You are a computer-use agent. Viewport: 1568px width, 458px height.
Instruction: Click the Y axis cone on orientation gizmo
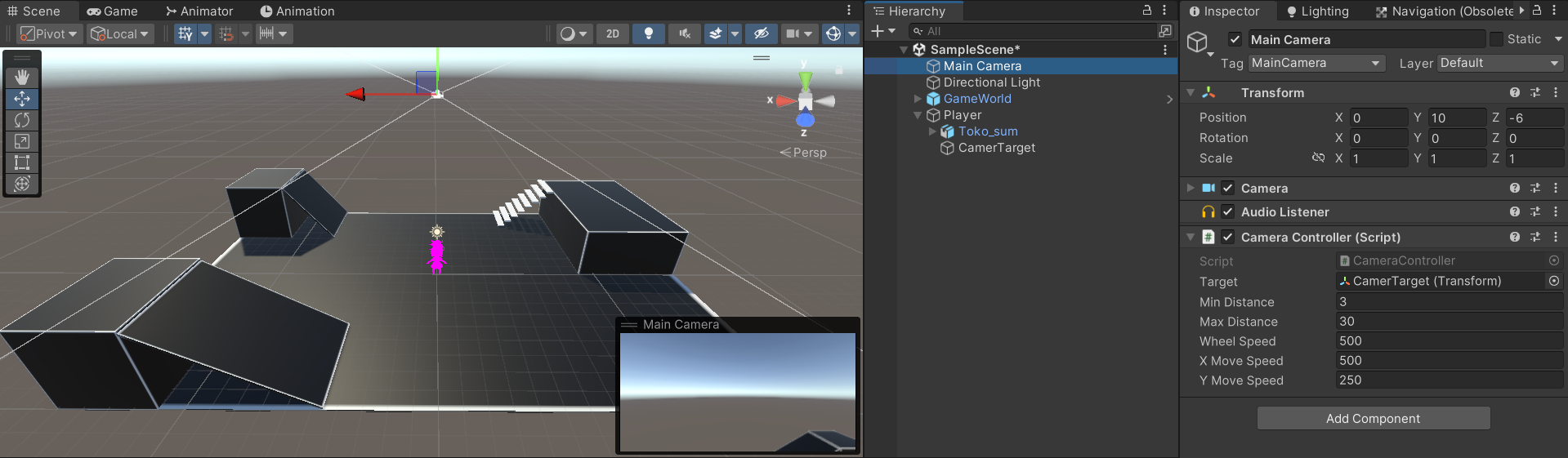point(806,79)
